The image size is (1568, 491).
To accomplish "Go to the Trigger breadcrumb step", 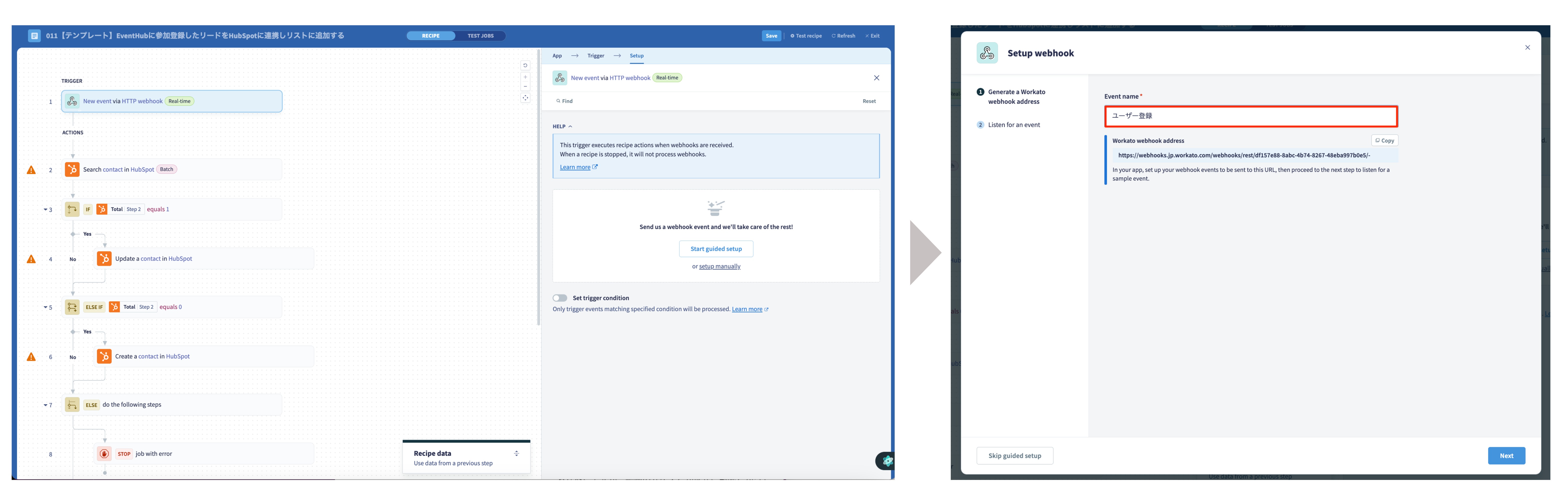I will (595, 56).
